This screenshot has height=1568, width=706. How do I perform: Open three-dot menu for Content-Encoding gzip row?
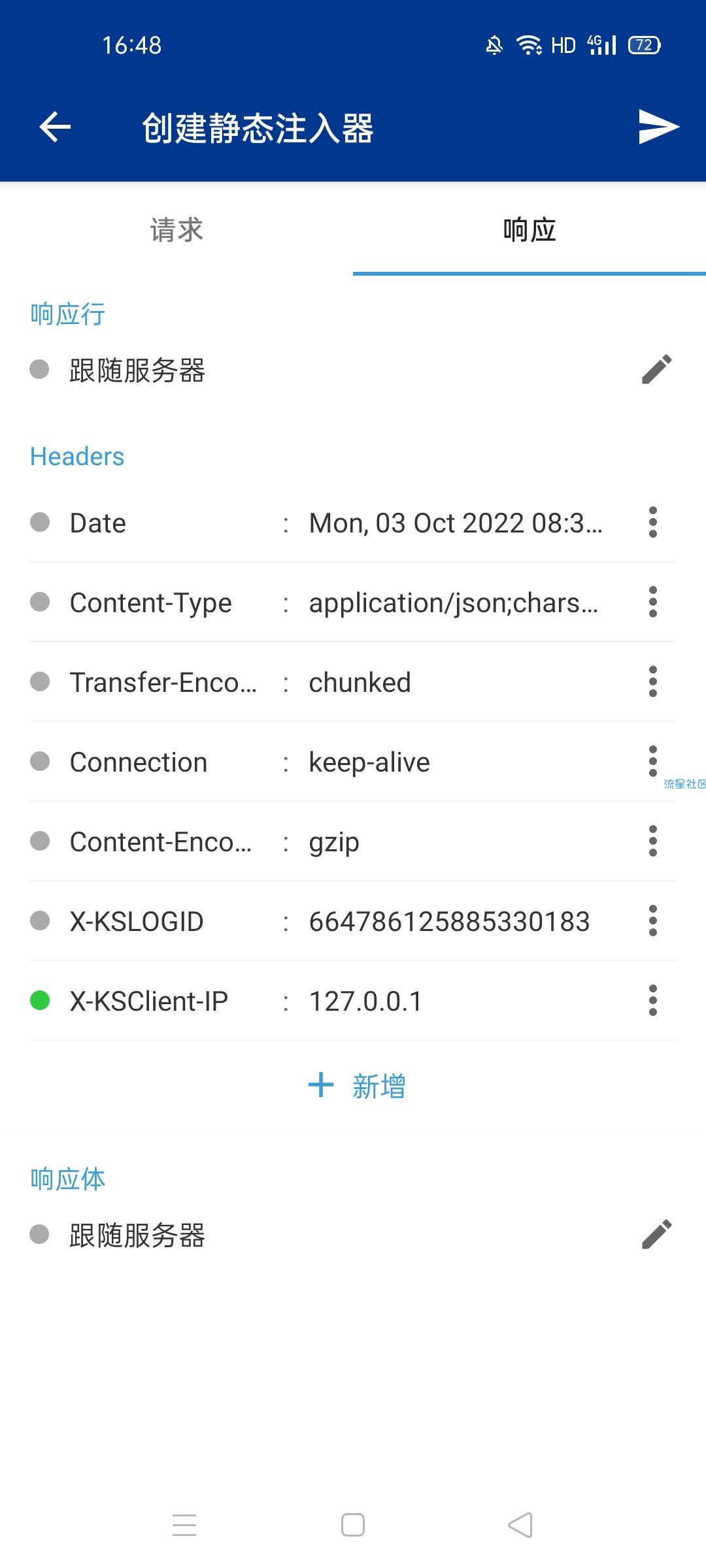(652, 841)
